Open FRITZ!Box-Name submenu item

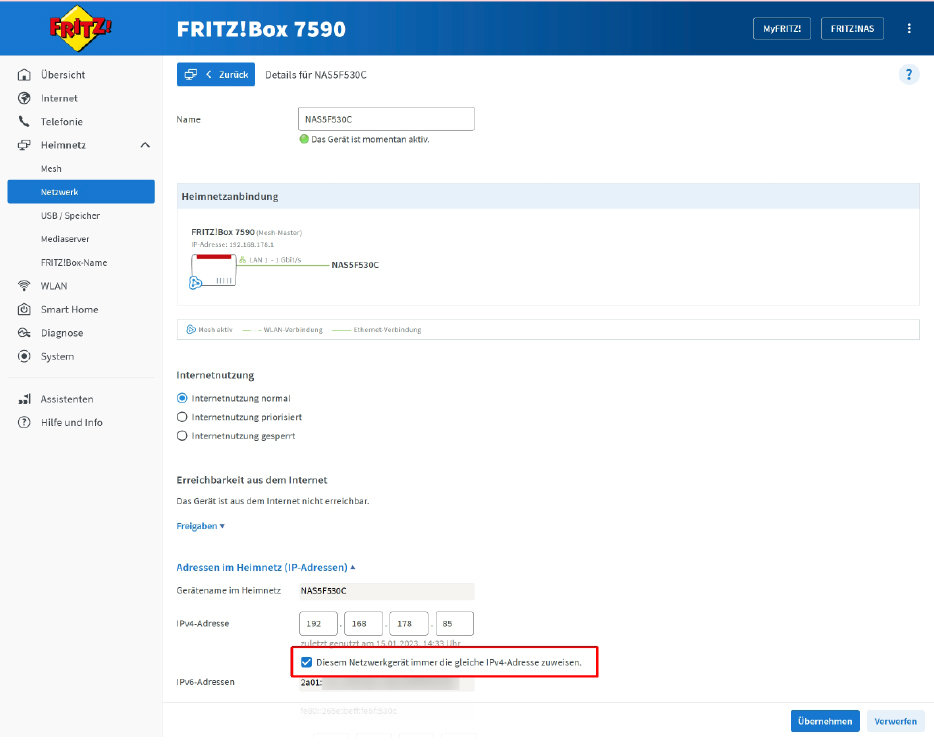coord(74,263)
